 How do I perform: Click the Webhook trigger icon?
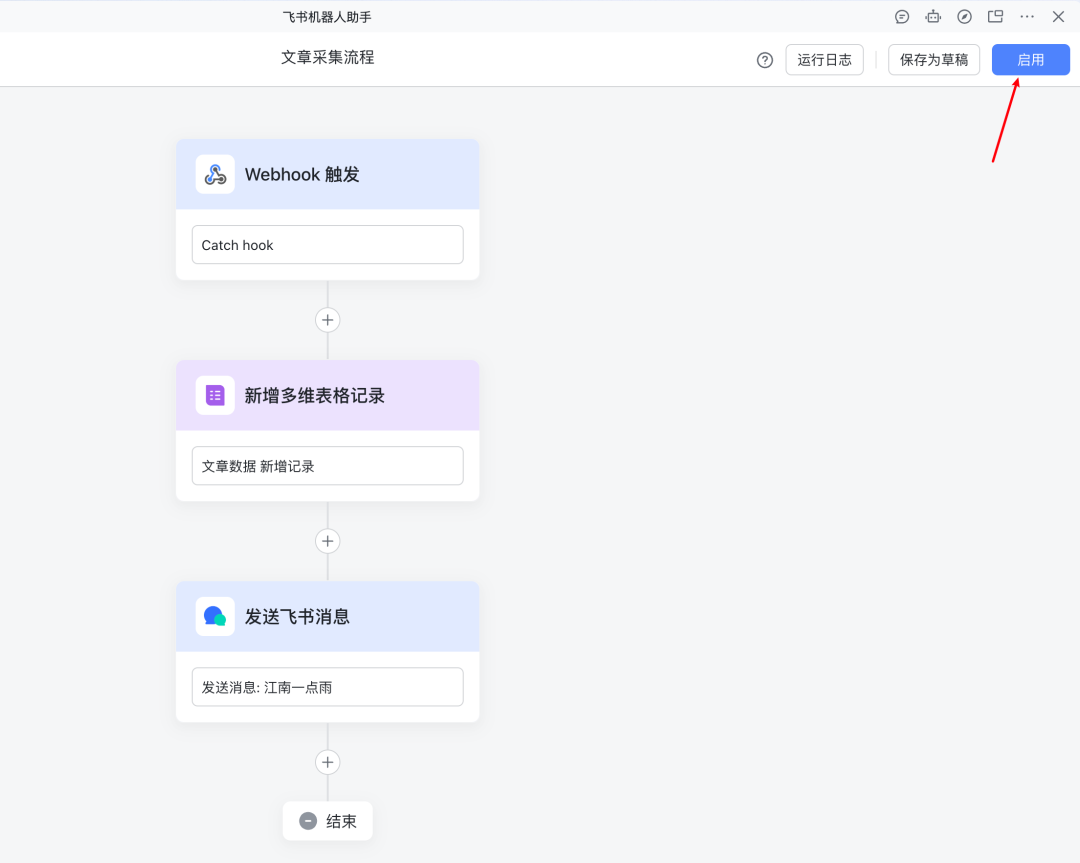point(215,174)
